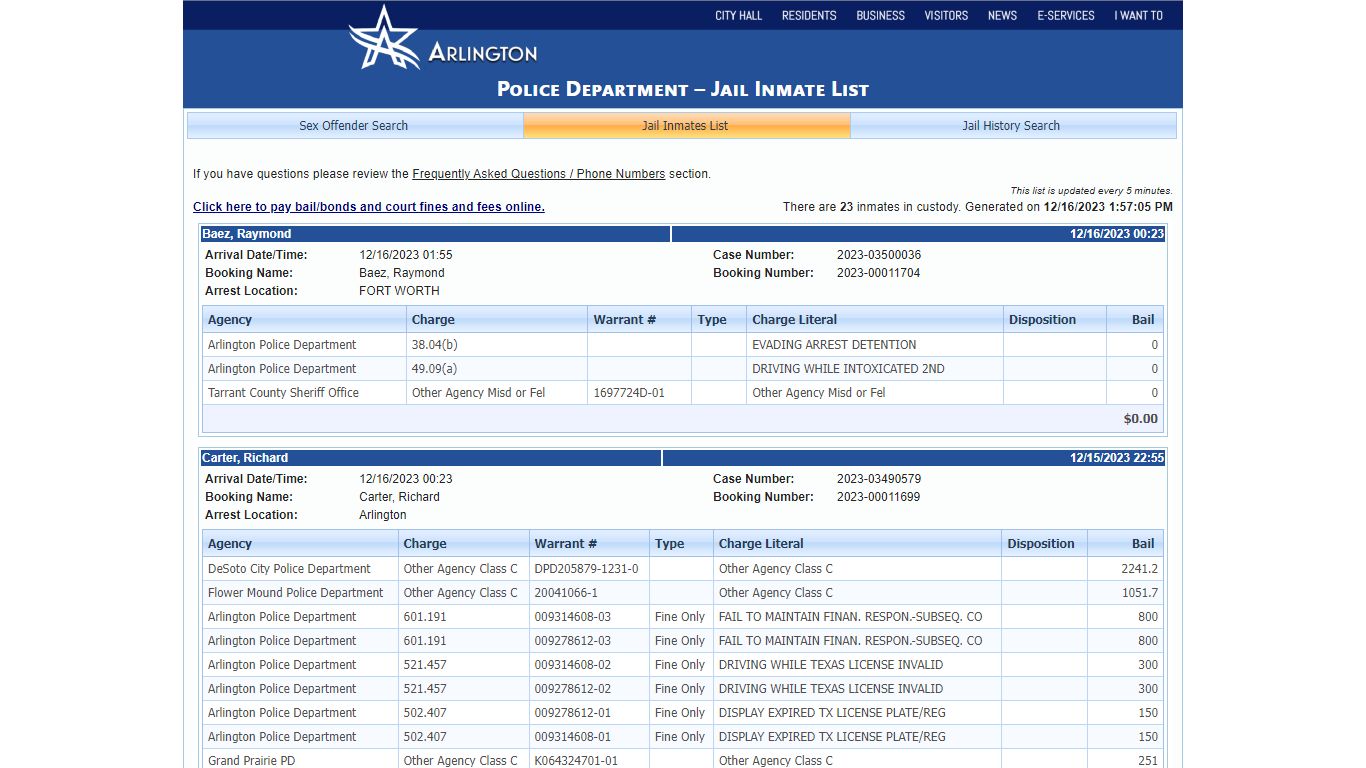Switch to Sex Offender Search tab
Screen dimensions: 1366x768
[x=354, y=125]
